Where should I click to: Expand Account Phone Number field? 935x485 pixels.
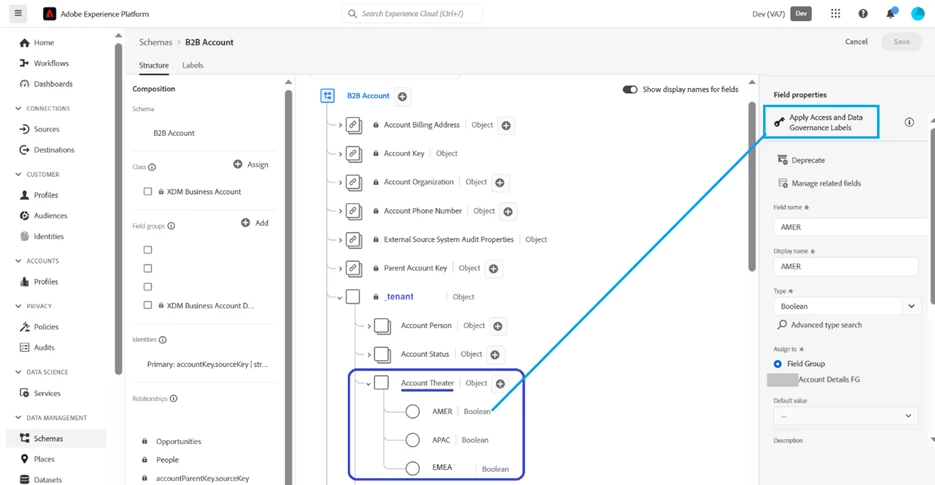[340, 211]
